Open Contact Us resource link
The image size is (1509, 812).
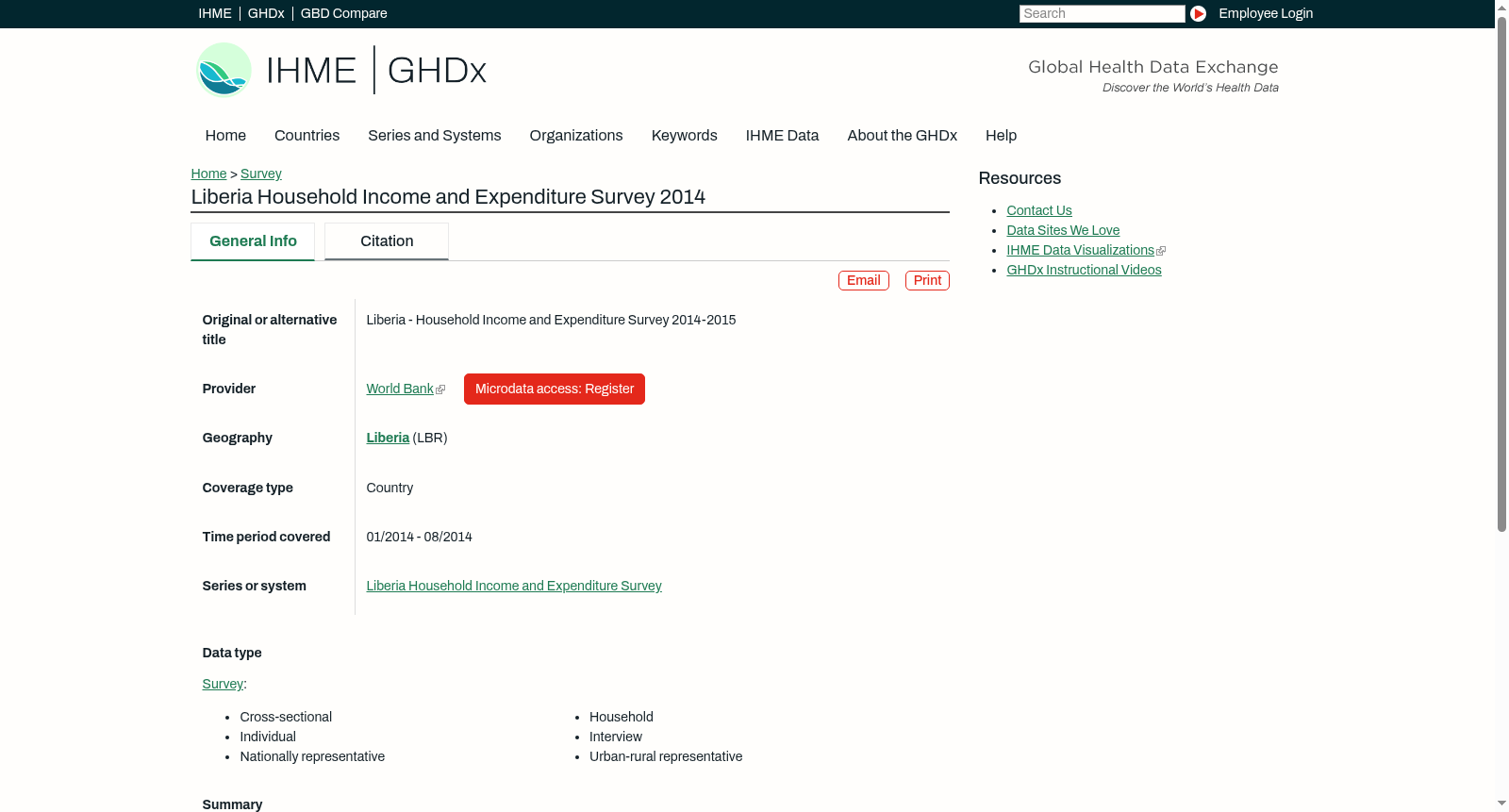point(1039,210)
